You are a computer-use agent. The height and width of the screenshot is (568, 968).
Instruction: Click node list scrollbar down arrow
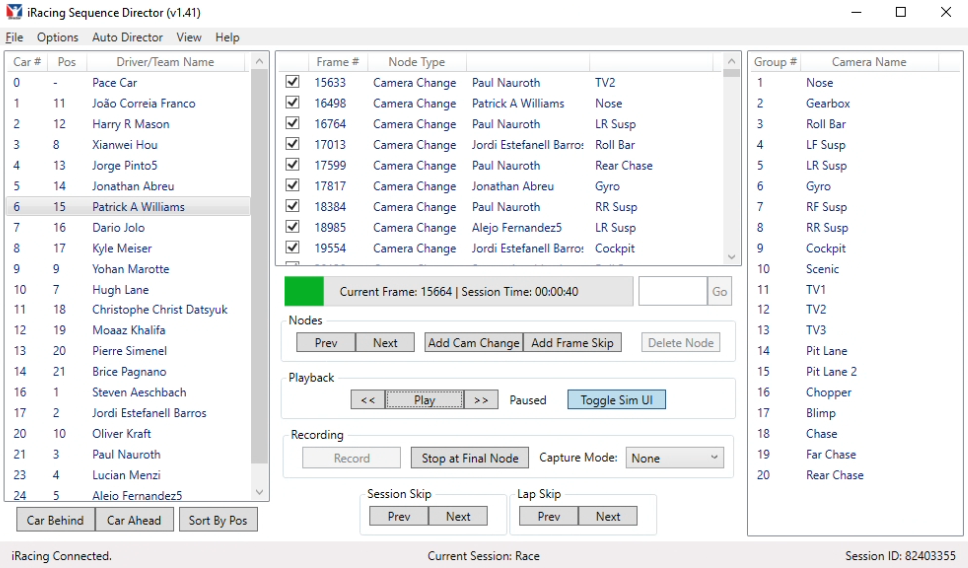(732, 257)
